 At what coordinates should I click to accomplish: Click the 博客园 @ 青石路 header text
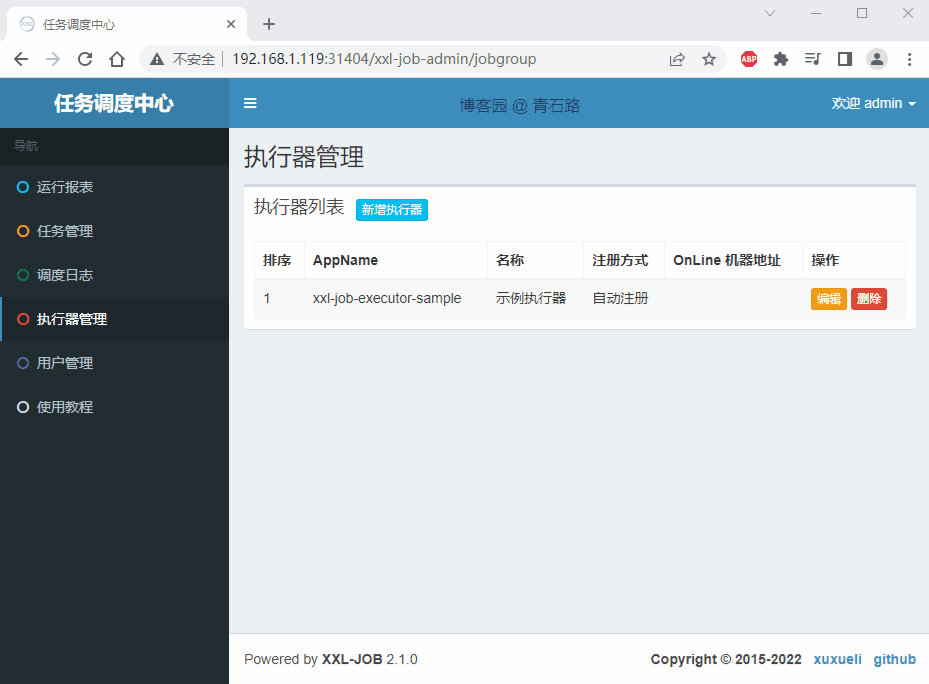520,106
